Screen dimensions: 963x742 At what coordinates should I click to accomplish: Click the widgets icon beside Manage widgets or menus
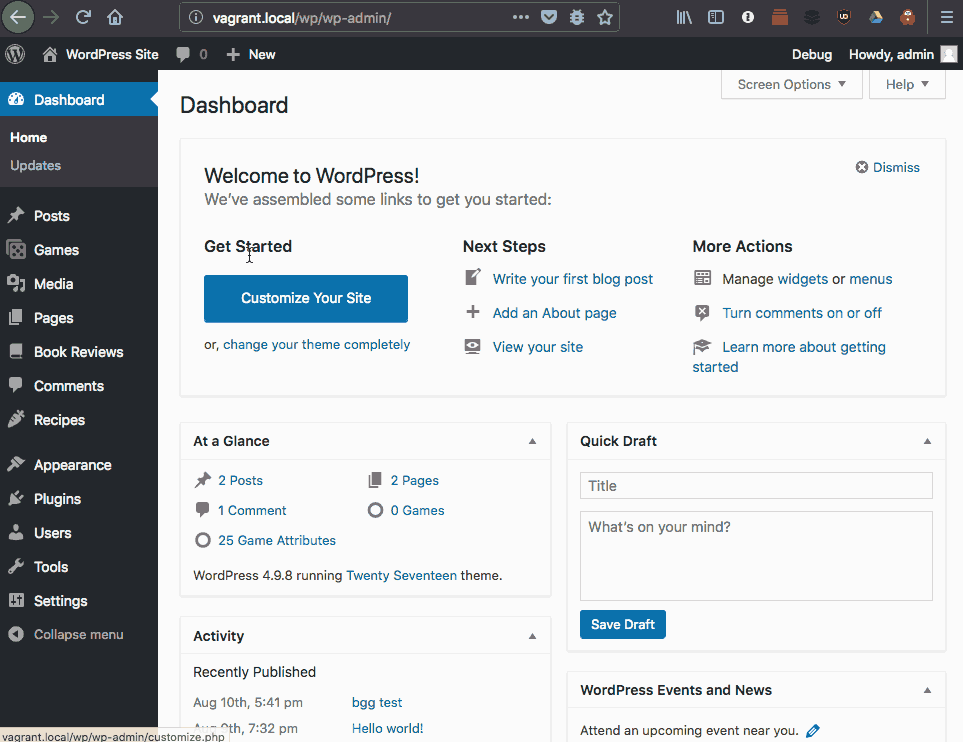coord(702,278)
